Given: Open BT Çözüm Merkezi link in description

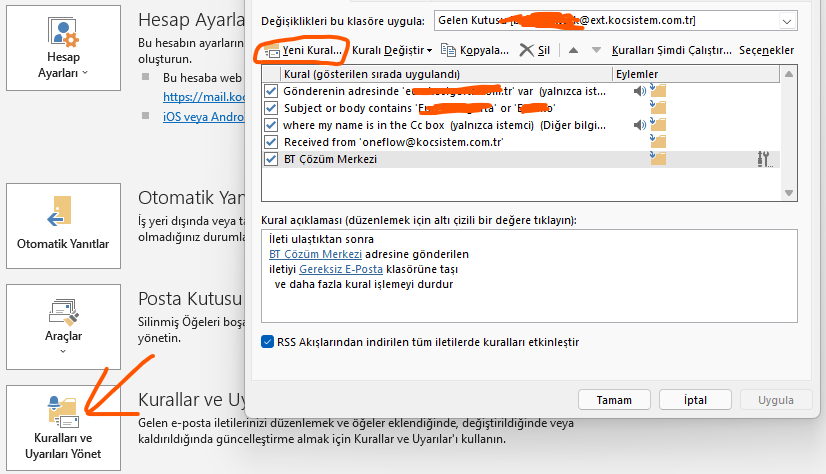Looking at the screenshot, I should (x=315, y=254).
